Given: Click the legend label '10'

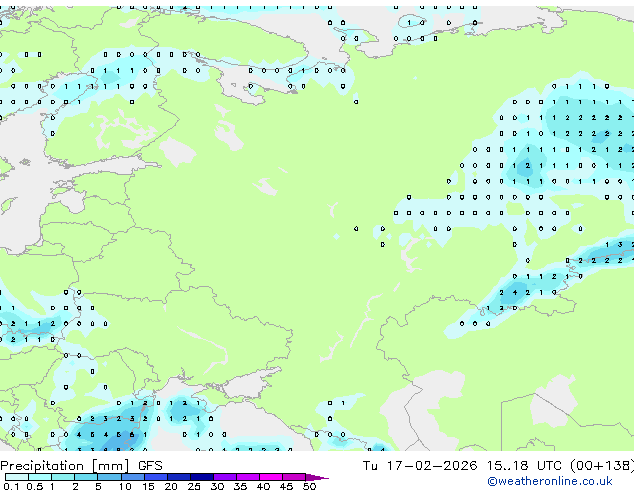Looking at the screenshot, I should pos(125,486).
